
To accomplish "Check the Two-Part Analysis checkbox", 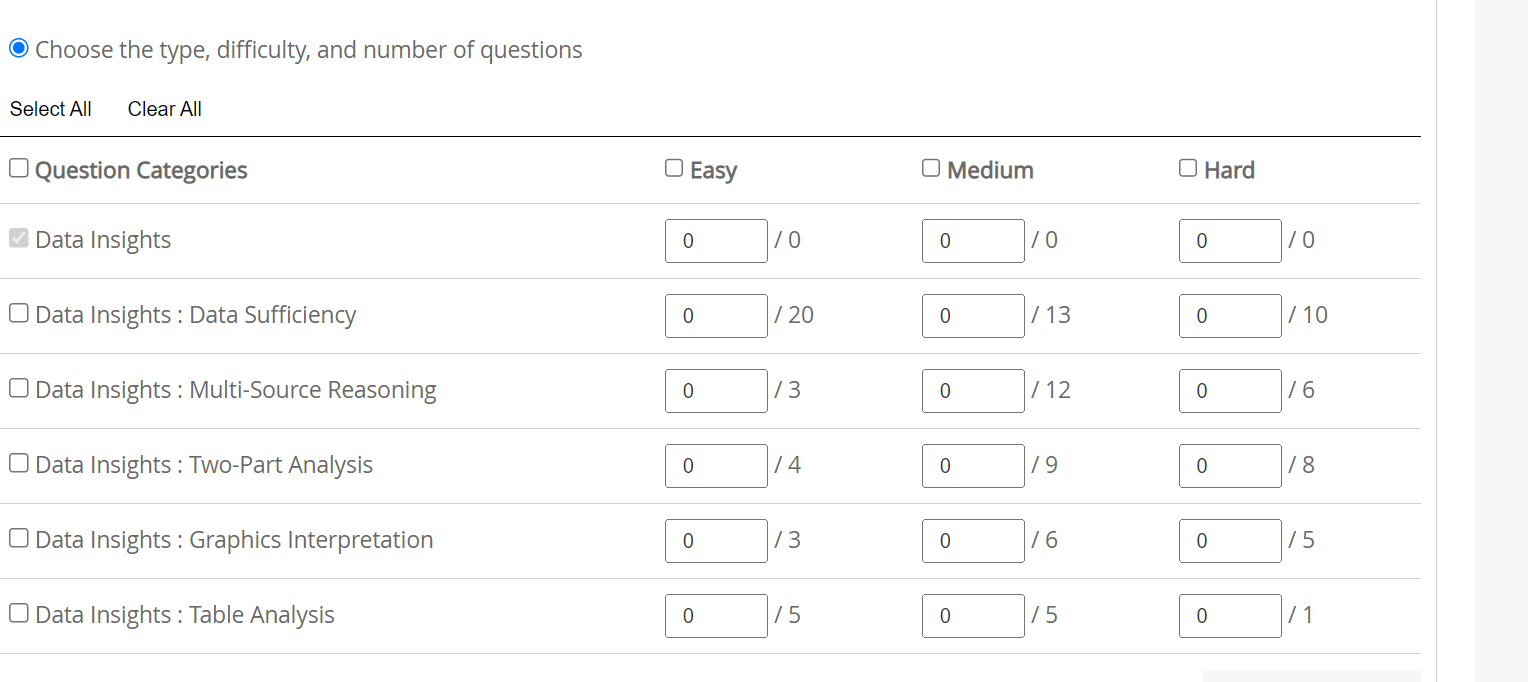I will tap(18, 462).
